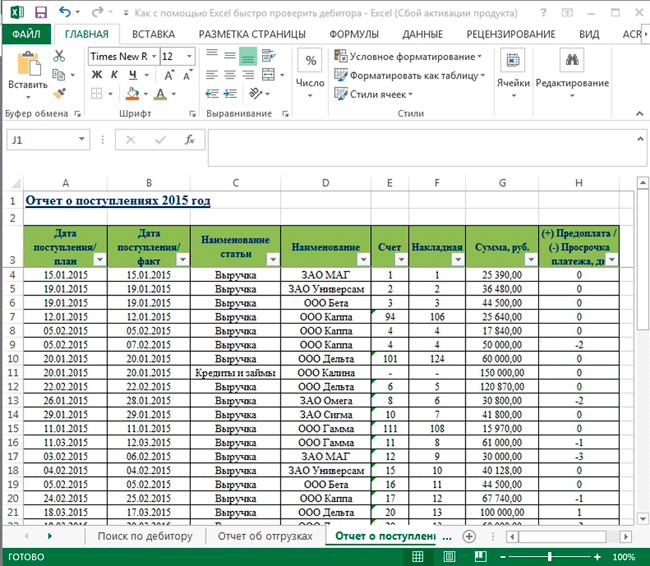The image size is (650, 566).
Task: Toggle bold (Ж) formatting
Action: click(97, 75)
